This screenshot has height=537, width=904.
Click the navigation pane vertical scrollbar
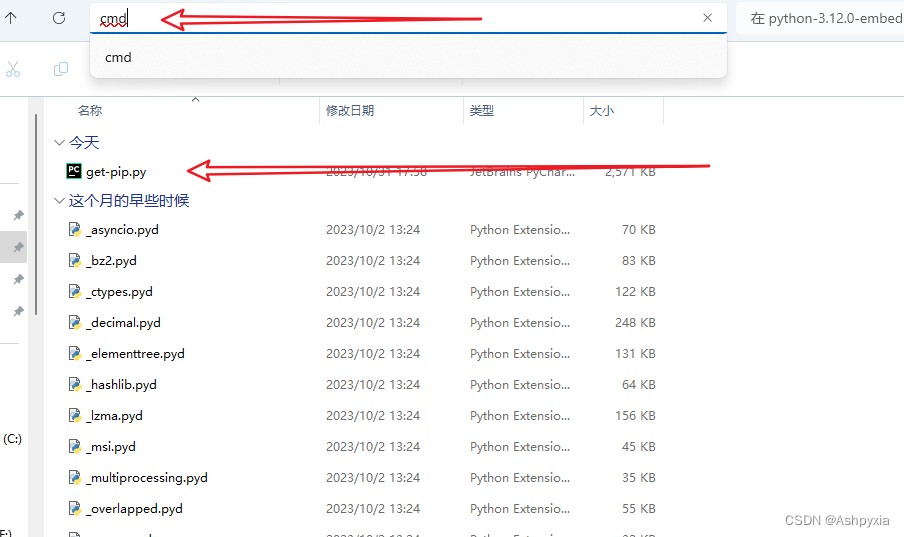(x=36, y=215)
